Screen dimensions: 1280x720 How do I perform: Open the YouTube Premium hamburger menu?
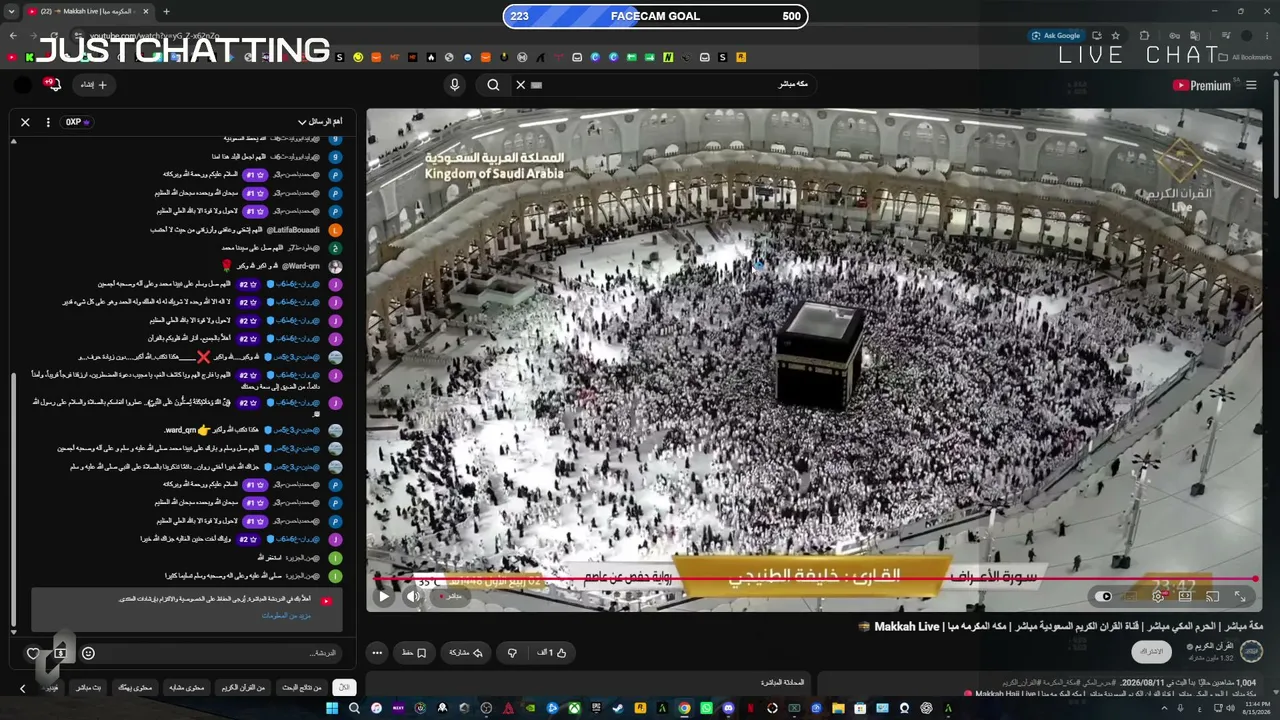[x=1251, y=85]
